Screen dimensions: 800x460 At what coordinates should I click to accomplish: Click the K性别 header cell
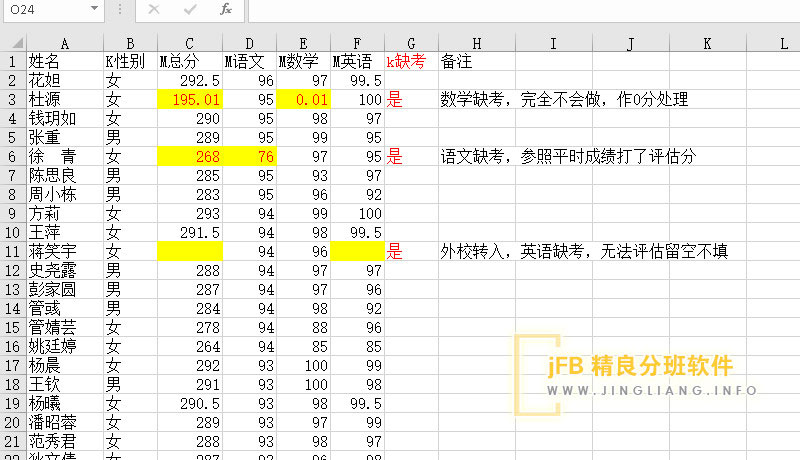(x=130, y=62)
